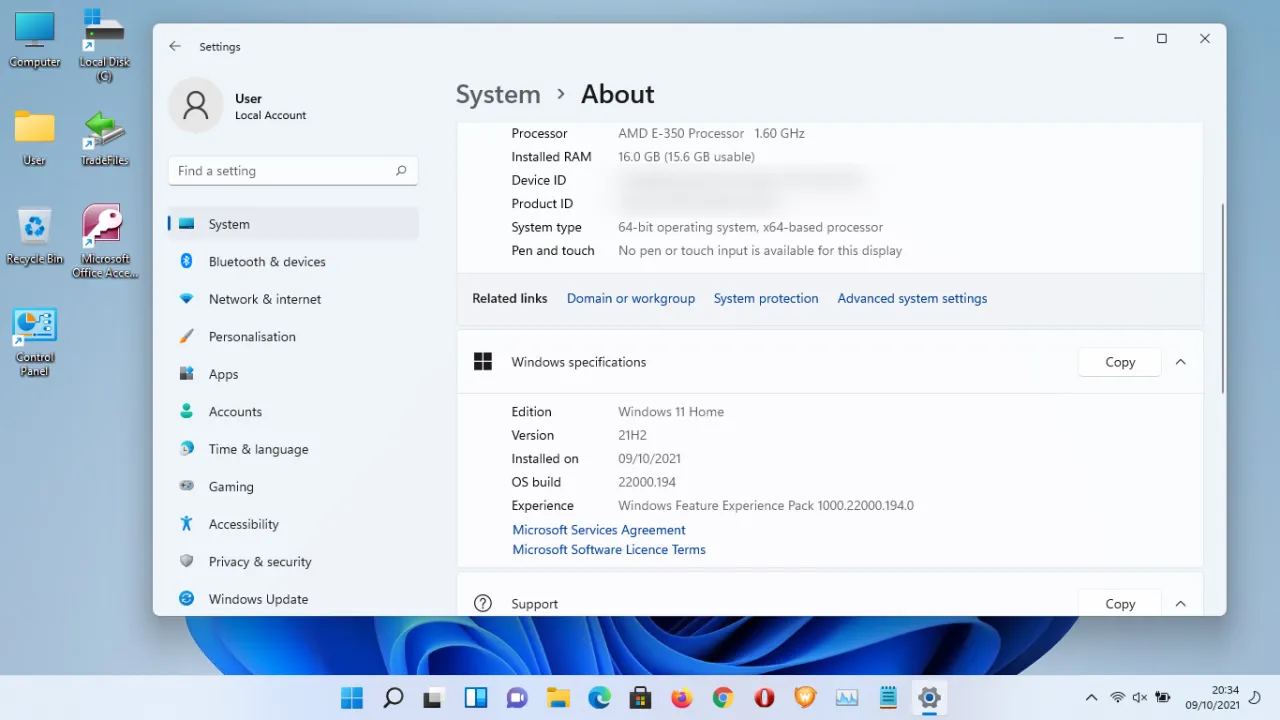Viewport: 1280px width, 720px height.
Task: Select the Control Panel desktop shortcut
Action: click(35, 342)
